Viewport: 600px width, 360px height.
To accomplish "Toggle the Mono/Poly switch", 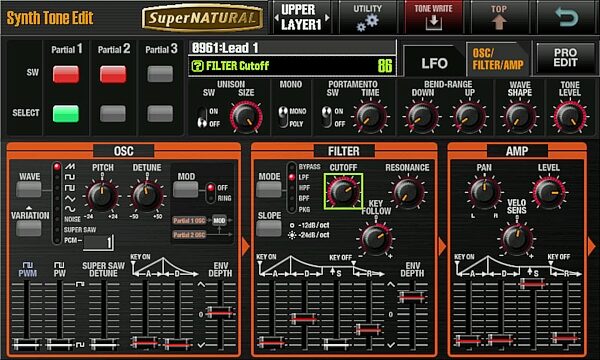I will (283, 117).
